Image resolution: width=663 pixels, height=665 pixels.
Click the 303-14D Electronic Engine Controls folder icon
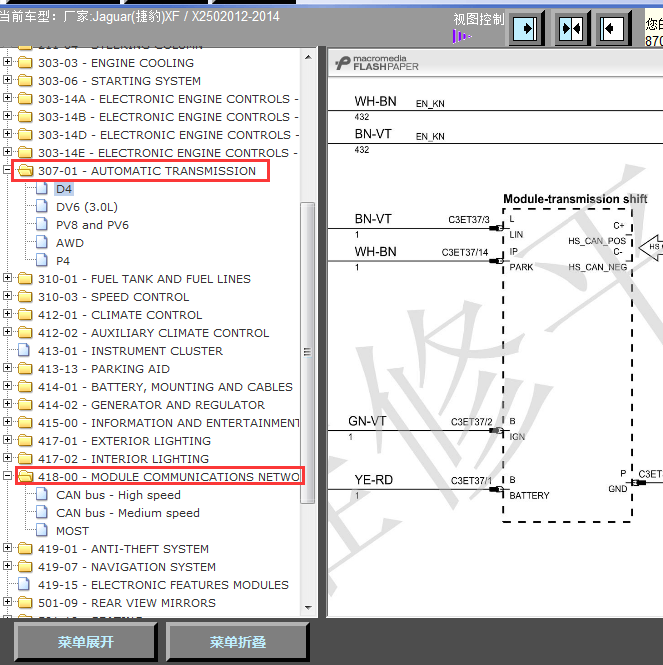coord(25,134)
